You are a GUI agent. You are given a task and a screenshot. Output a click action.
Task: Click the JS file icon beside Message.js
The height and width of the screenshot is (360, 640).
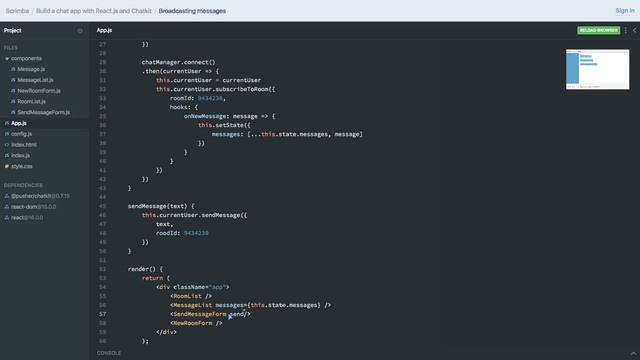[13, 69]
